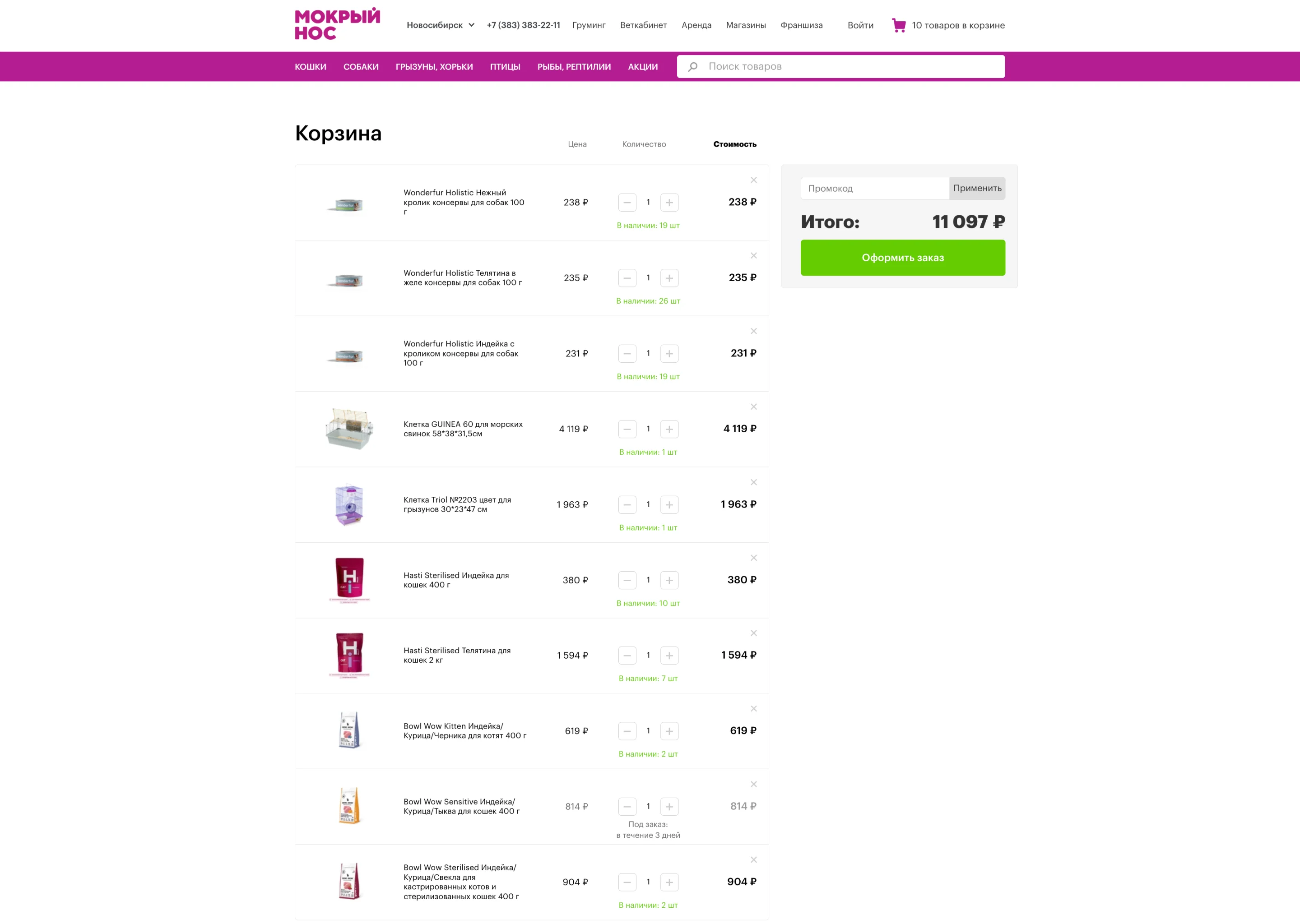Focus the Промокод input field

(x=875, y=188)
